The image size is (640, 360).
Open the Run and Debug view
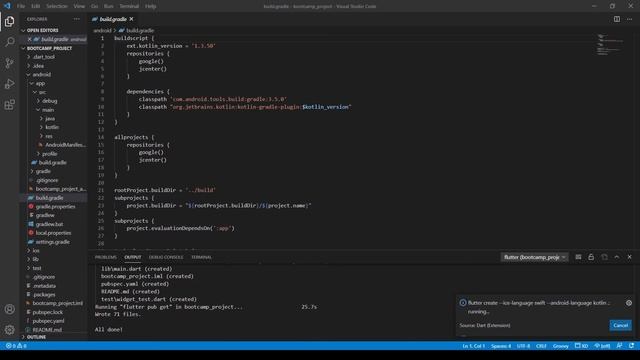tap(9, 84)
